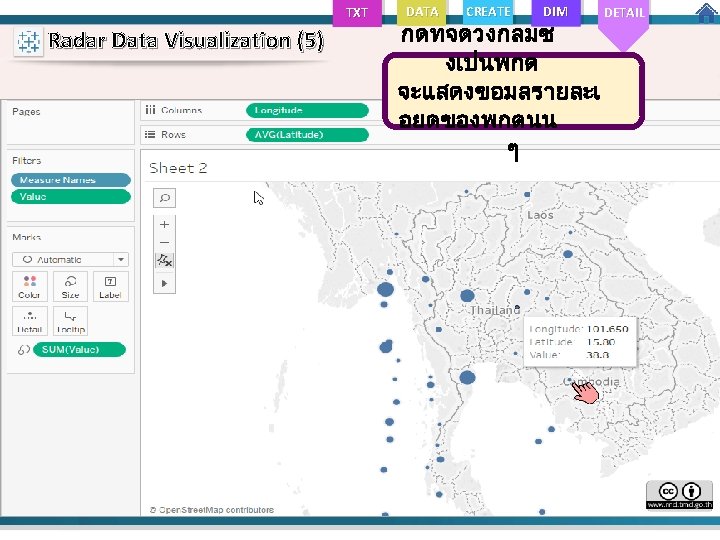Image resolution: width=720 pixels, height=540 pixels.
Task: Click large circle mark near Thailand label
Action: pyautogui.click(x=467, y=296)
